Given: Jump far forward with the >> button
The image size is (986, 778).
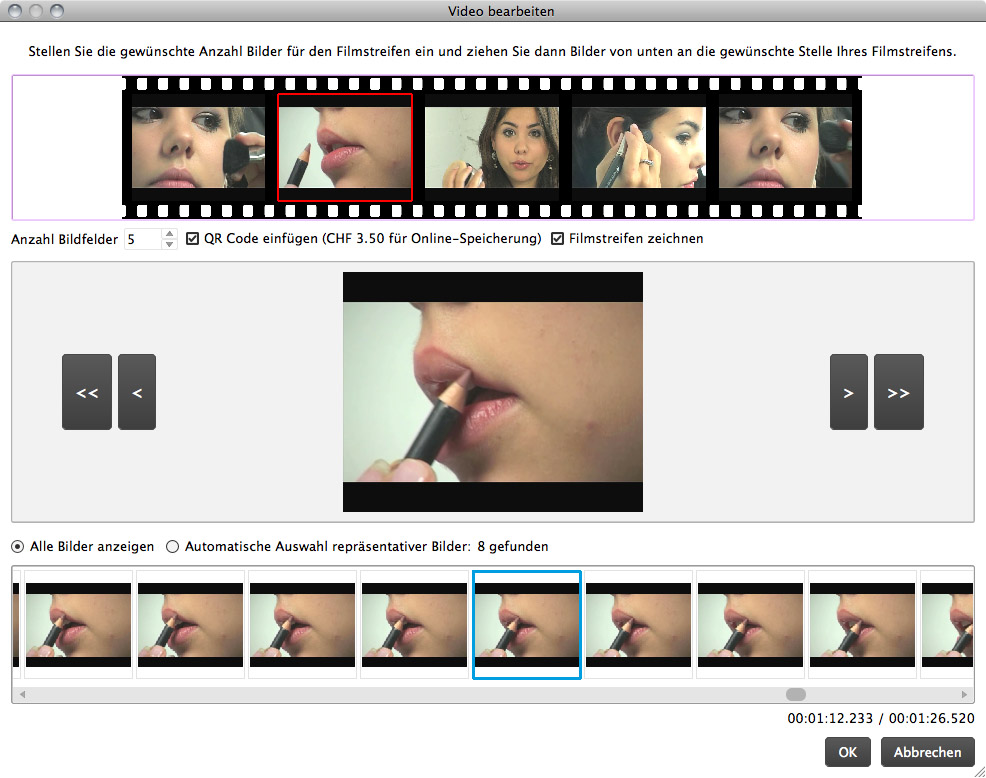Looking at the screenshot, I should pyautogui.click(x=899, y=392).
